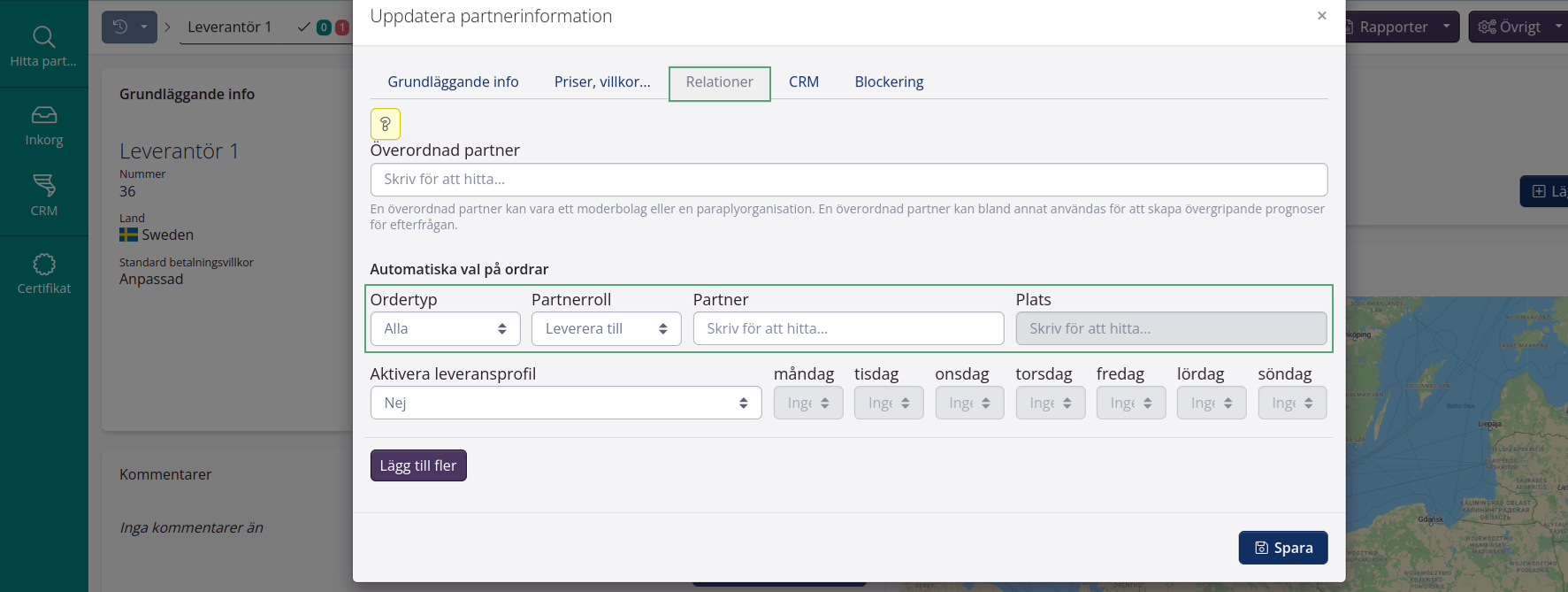Viewport: 1568px width, 592px height.
Task: Expand the Aktivera leveransprofil dropdown
Action: (x=565, y=403)
